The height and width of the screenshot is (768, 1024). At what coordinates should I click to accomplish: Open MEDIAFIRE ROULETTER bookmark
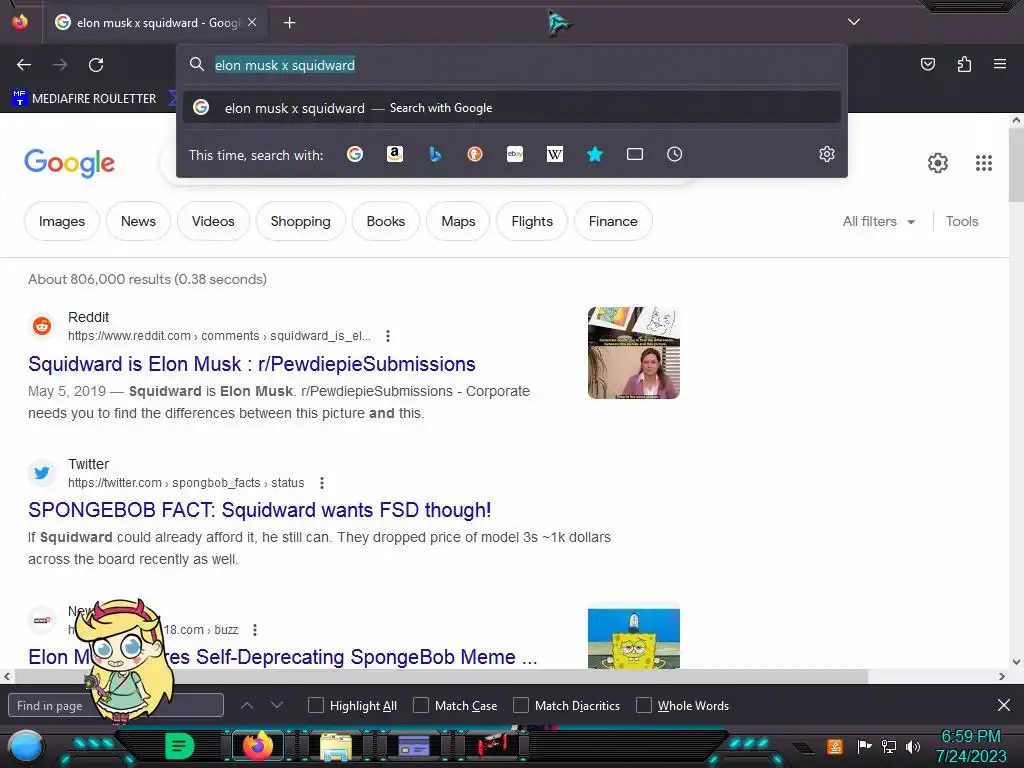coord(84,99)
